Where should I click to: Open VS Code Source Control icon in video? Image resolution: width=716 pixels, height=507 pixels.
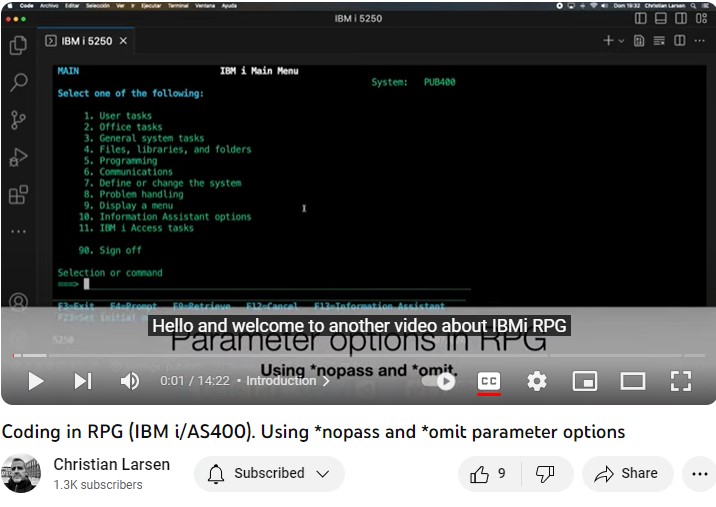(18, 120)
